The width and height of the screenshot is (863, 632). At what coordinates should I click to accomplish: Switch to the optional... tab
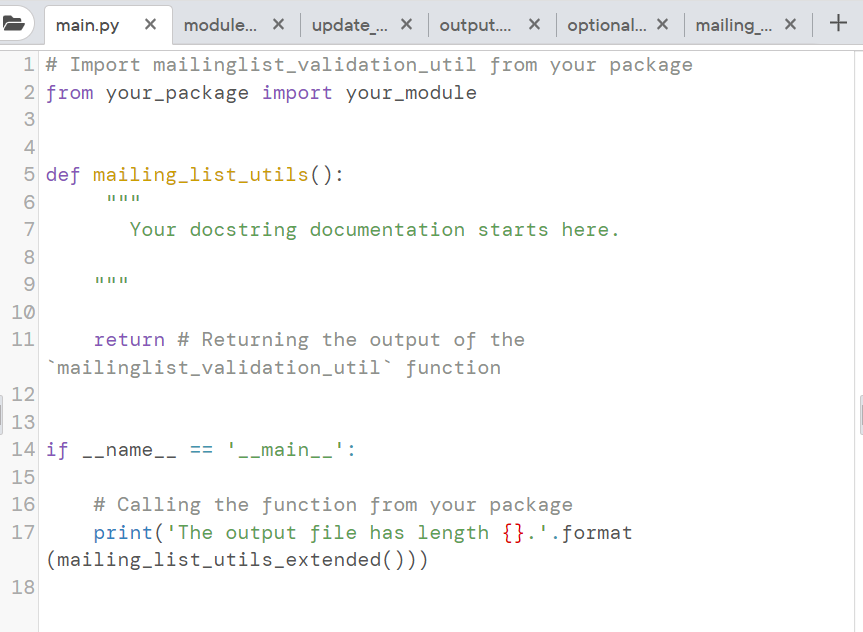click(607, 25)
